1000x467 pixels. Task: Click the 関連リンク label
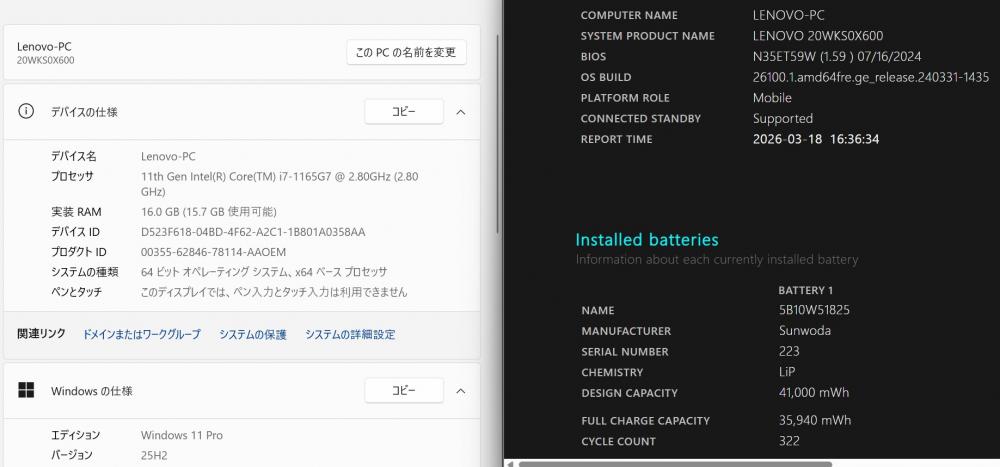coord(41,334)
